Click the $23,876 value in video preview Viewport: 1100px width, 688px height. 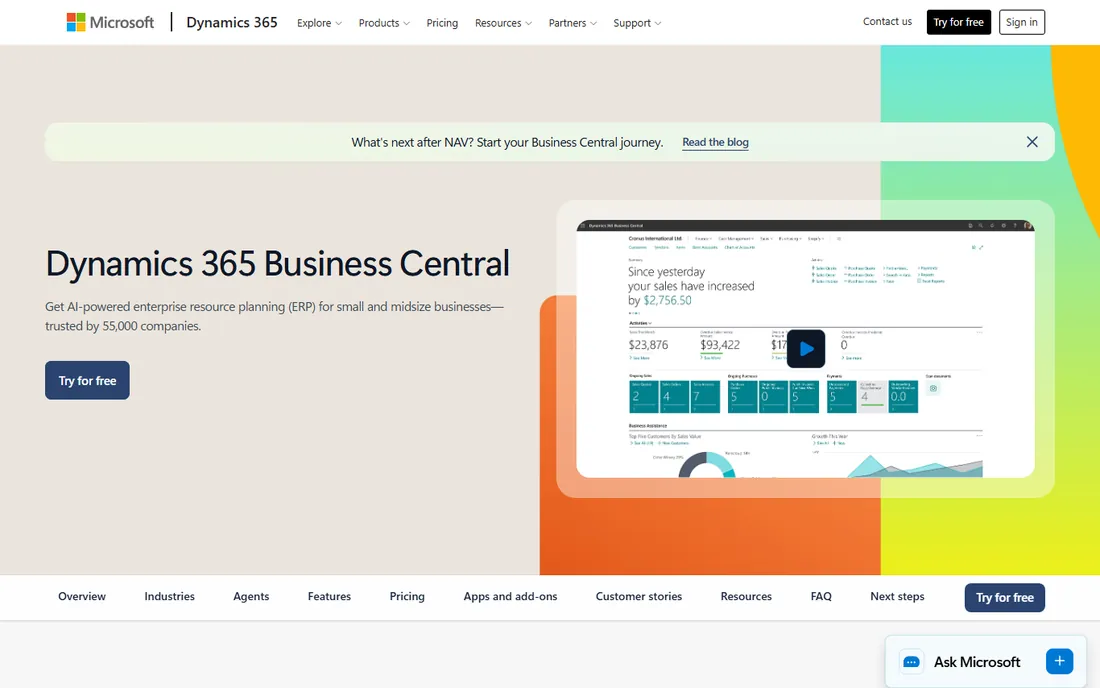(648, 345)
